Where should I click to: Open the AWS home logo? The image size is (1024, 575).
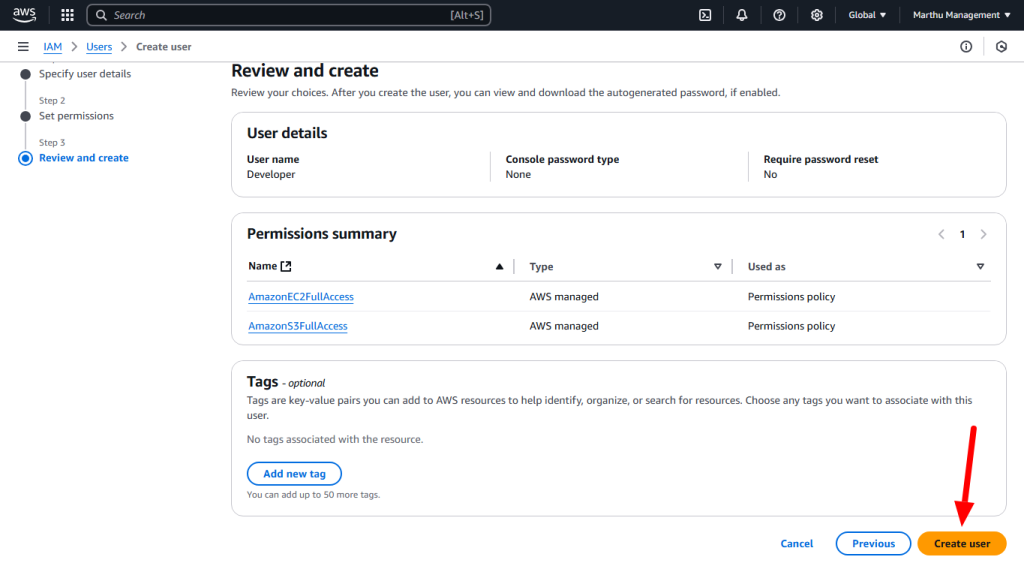(x=24, y=14)
